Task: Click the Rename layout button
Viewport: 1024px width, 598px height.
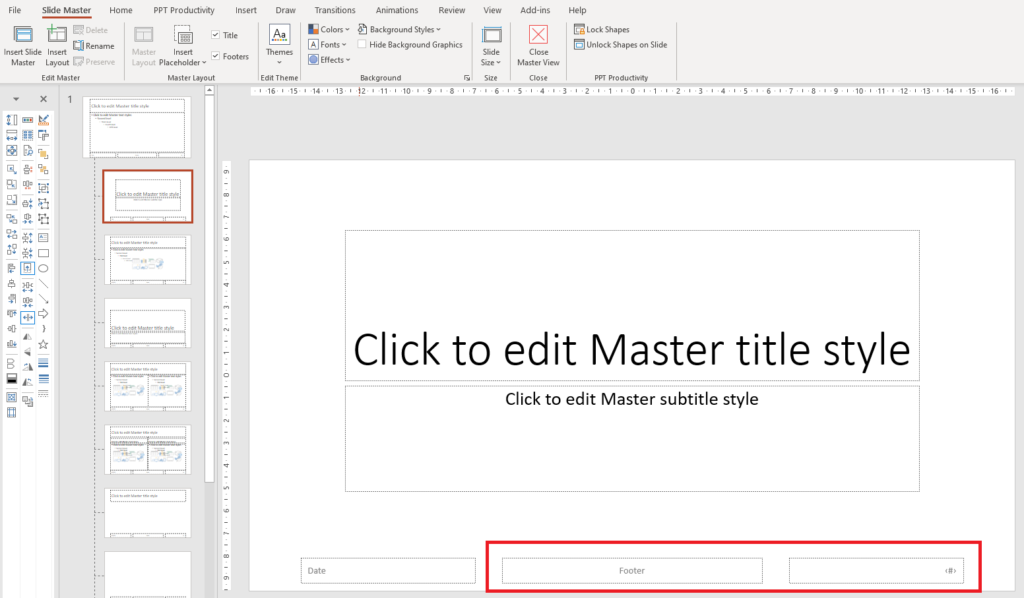Action: (94, 46)
